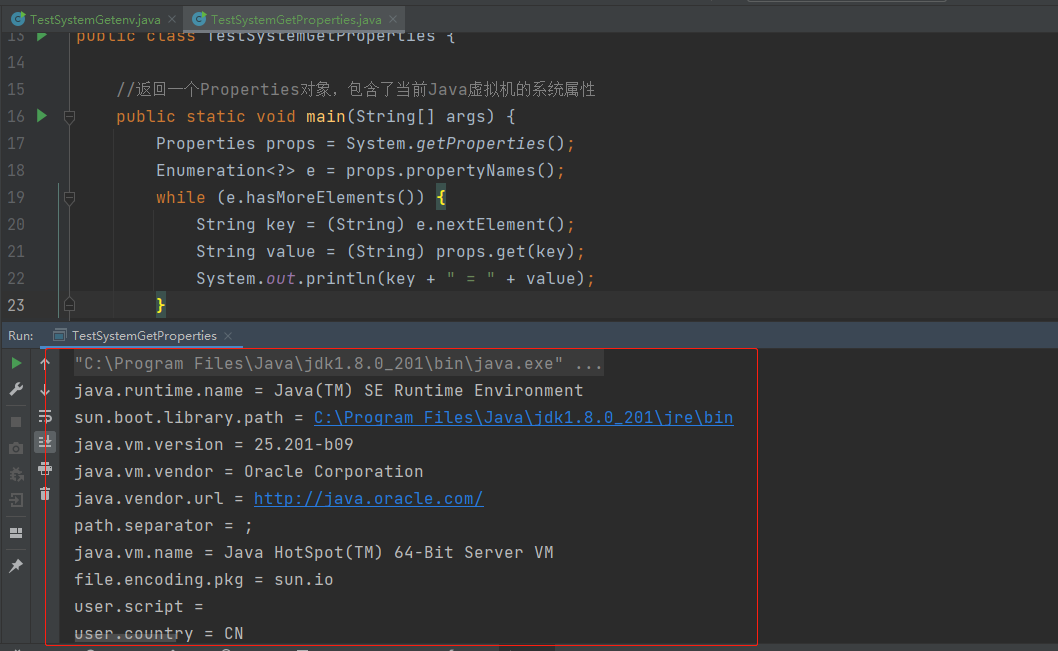
Task: Click the 'Run:' tool window label
Action: (x=21, y=335)
